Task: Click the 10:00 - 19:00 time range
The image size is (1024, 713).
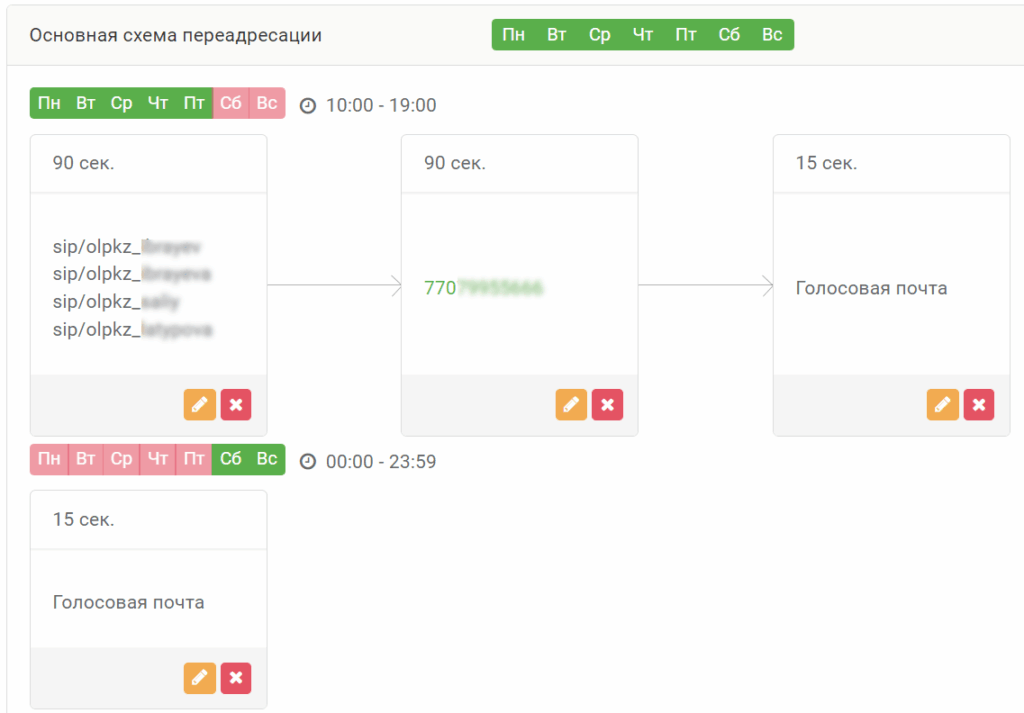Action: [x=381, y=105]
